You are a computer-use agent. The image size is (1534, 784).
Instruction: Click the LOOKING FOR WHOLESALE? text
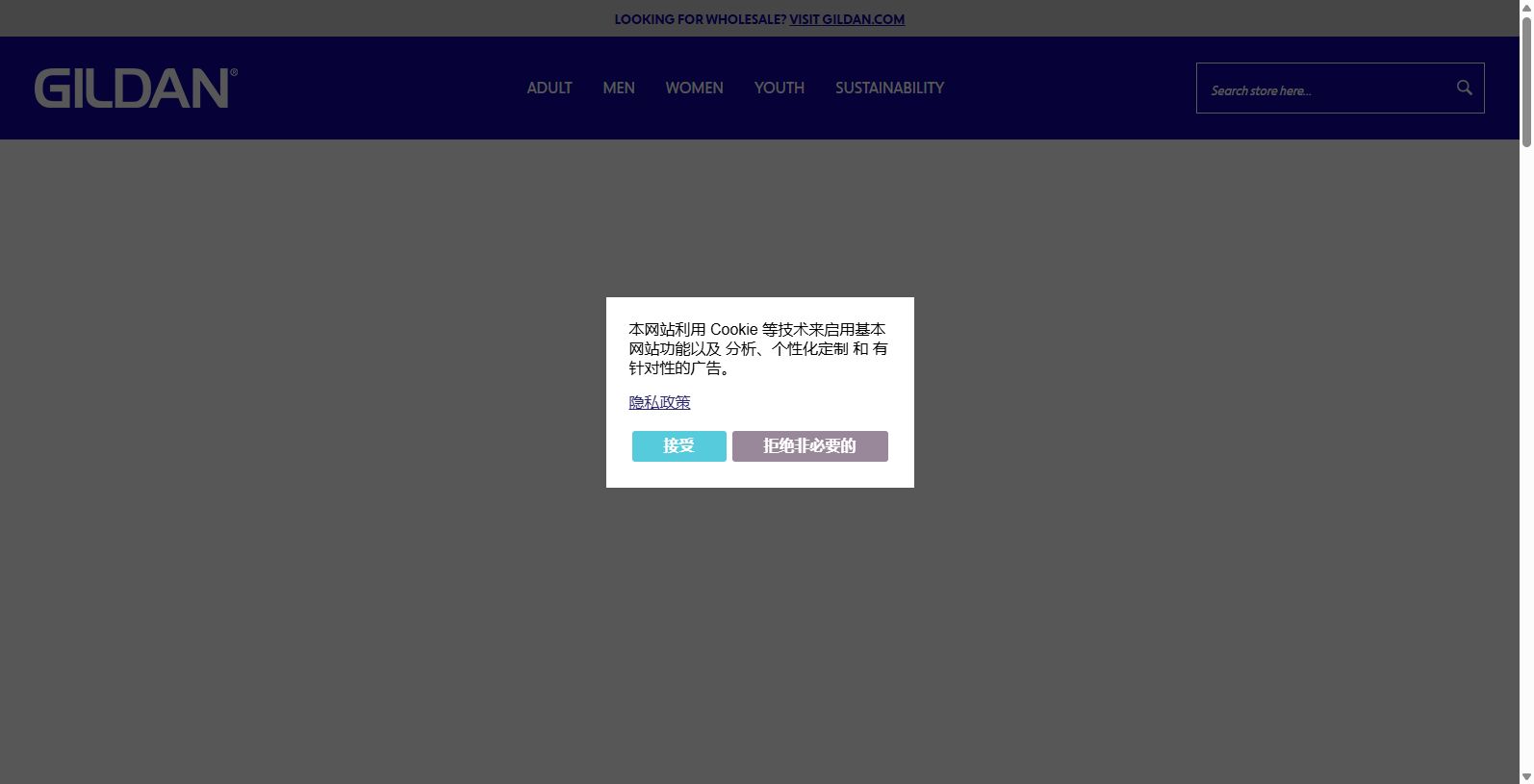point(700,19)
